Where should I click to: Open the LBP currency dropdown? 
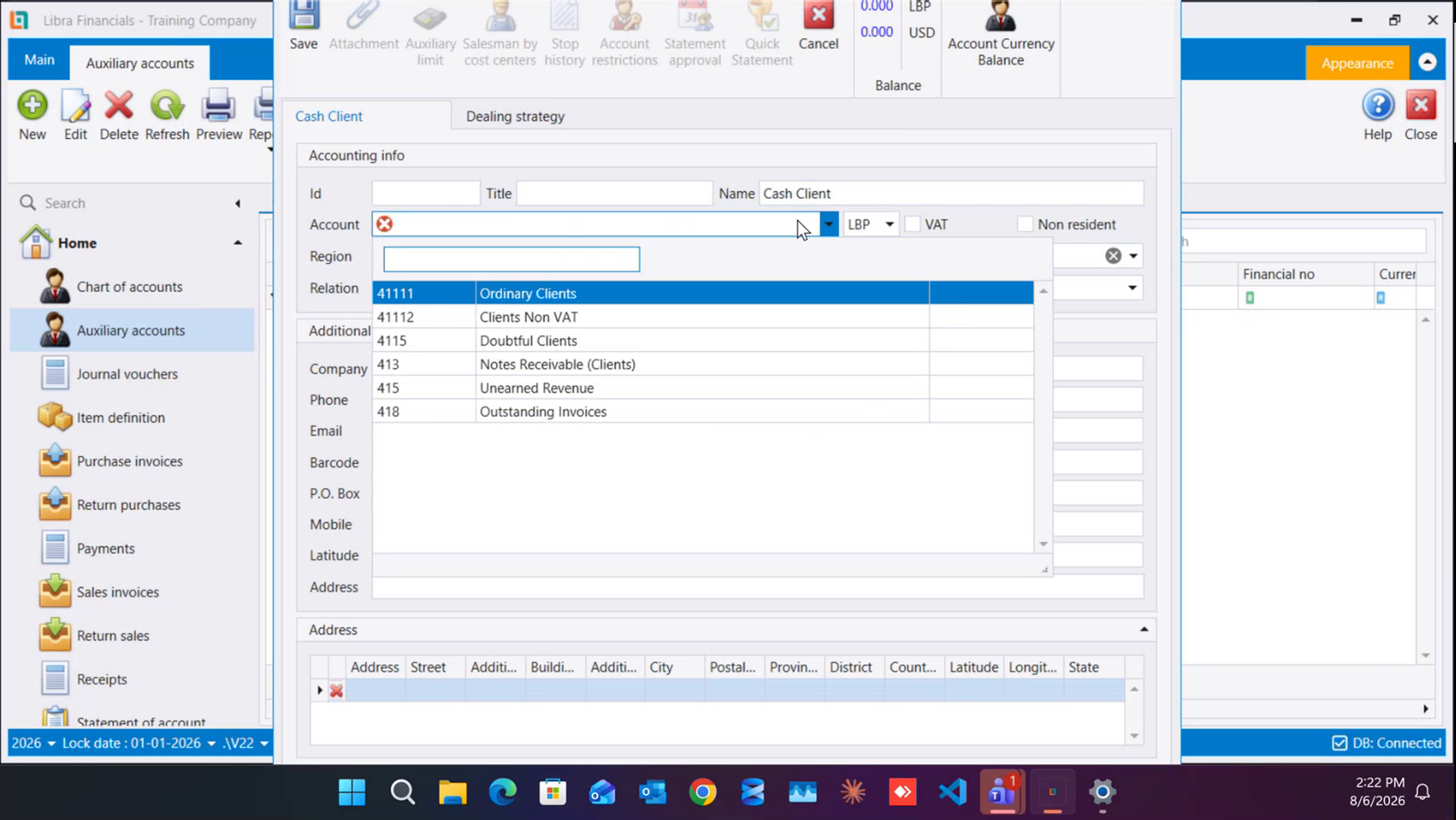[890, 224]
